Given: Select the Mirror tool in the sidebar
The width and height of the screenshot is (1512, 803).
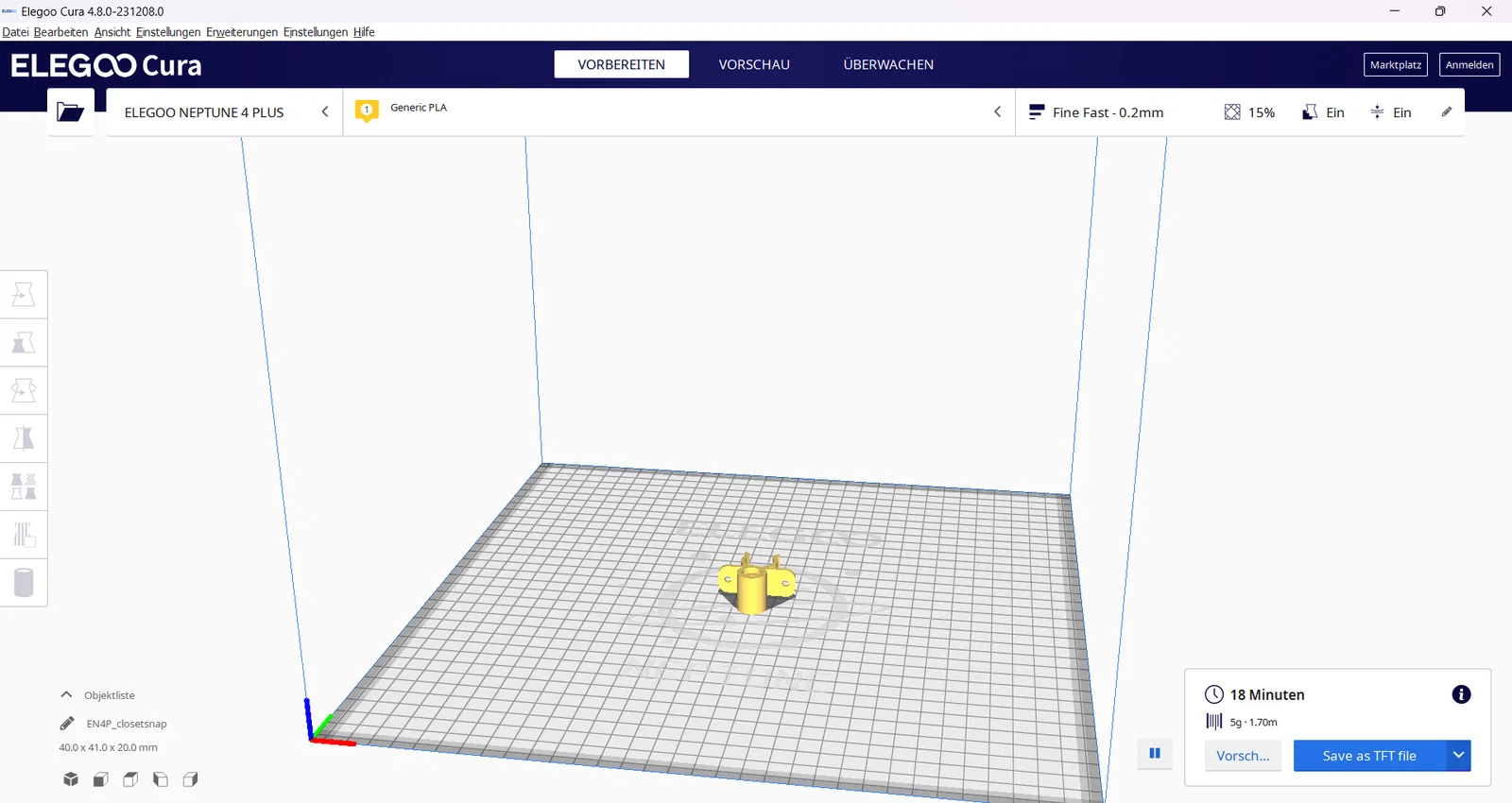Looking at the screenshot, I should (x=24, y=438).
